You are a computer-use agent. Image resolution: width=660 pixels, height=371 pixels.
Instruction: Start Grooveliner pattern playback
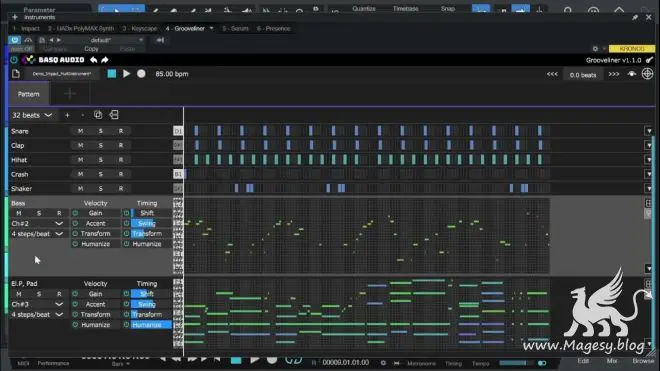(x=126, y=74)
